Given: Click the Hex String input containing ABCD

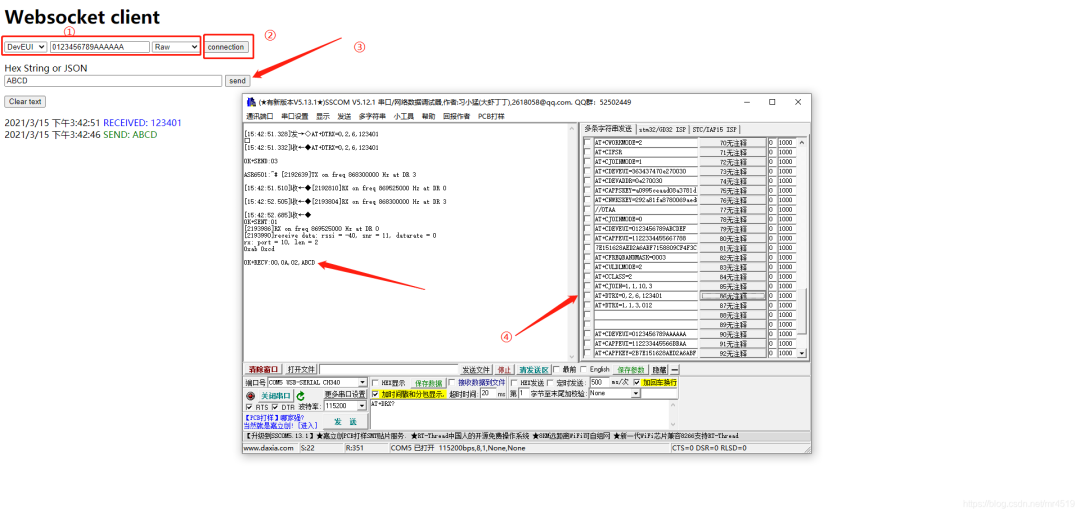Looking at the screenshot, I should click(x=113, y=81).
